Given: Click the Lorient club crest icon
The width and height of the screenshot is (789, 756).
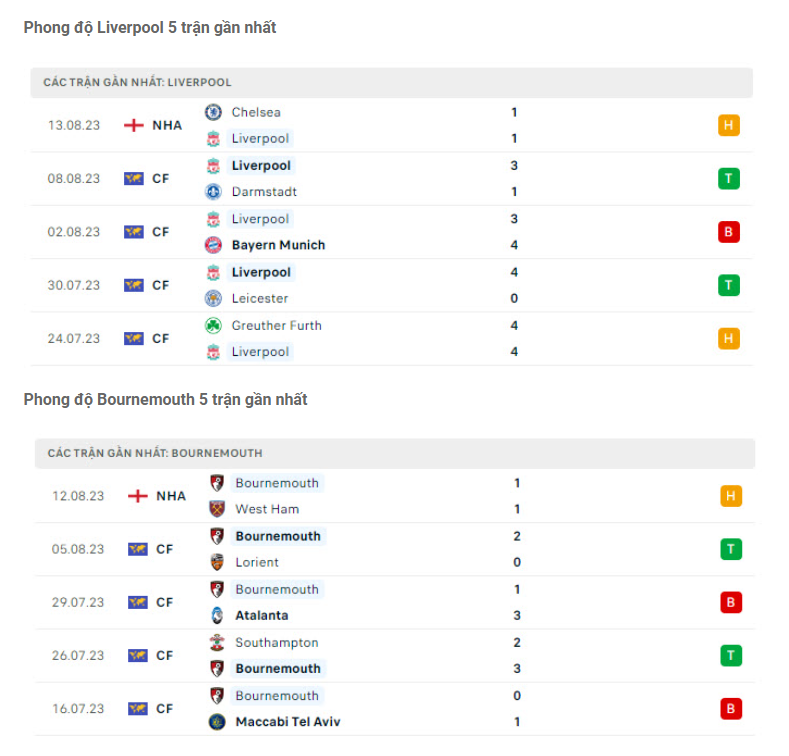Looking at the screenshot, I should click(x=217, y=562).
